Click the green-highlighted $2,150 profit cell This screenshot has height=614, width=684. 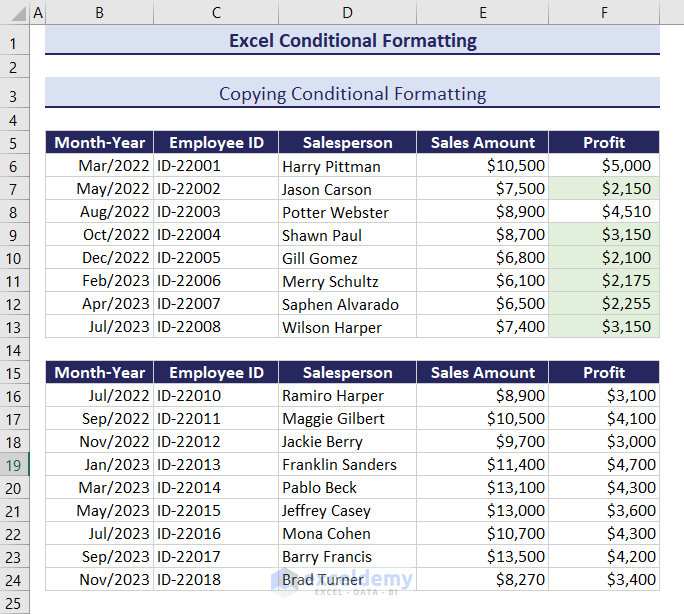tap(604, 189)
